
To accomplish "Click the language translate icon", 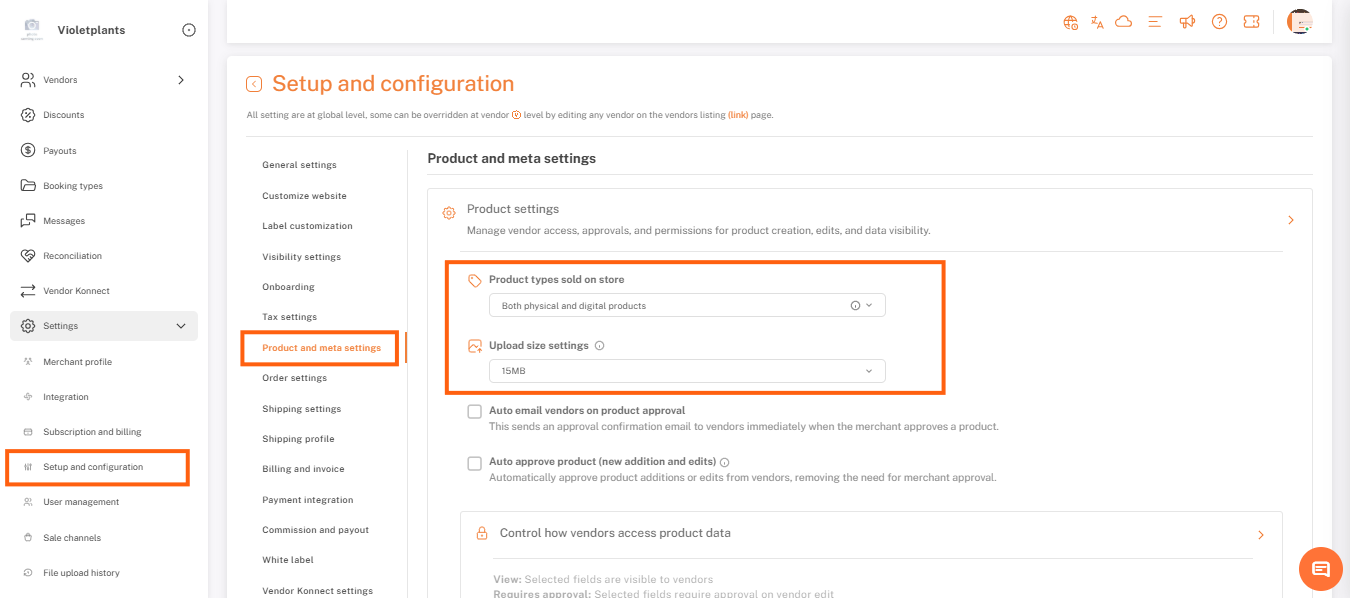I will pos(1097,22).
